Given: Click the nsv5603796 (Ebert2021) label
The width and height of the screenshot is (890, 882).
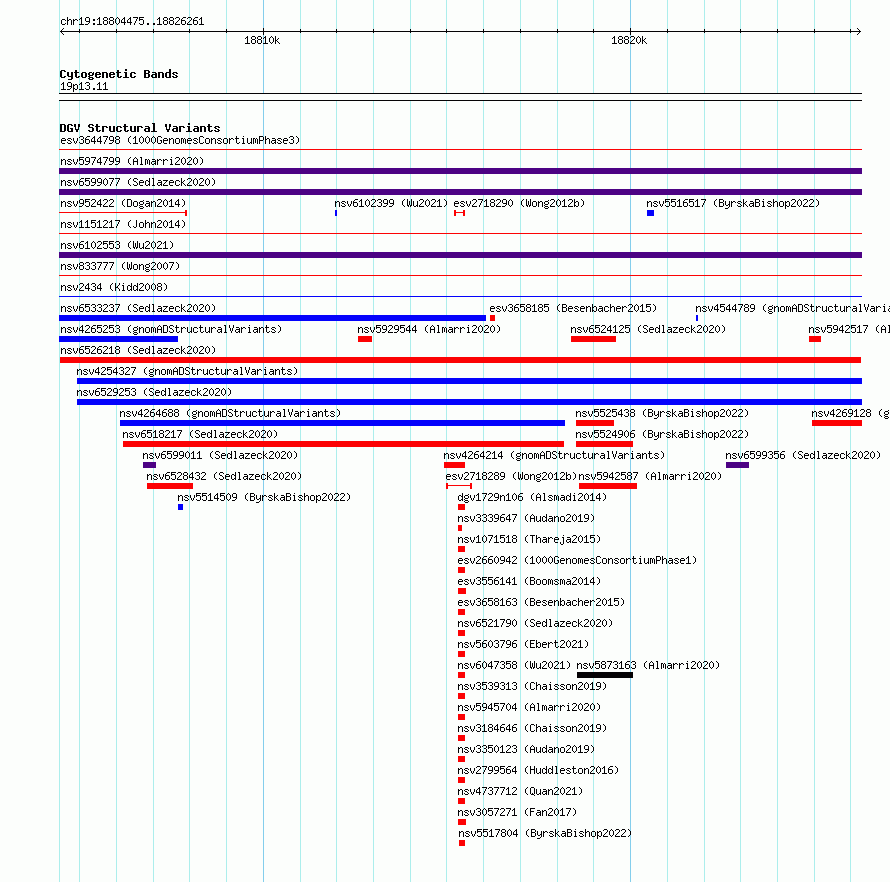Looking at the screenshot, I should tap(523, 644).
